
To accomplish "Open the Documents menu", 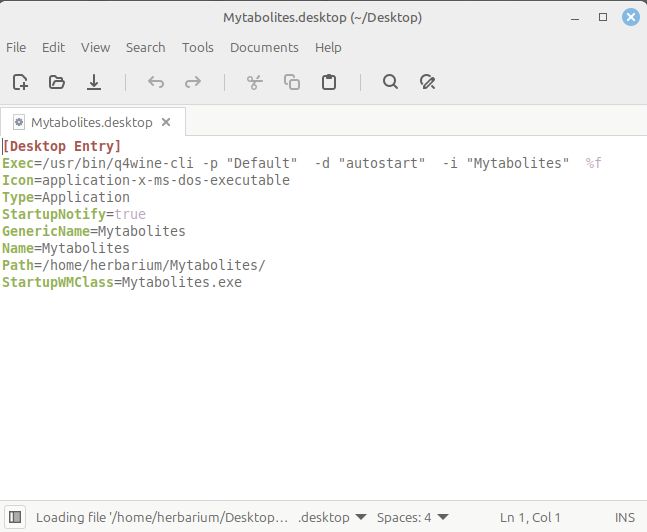I will [264, 47].
